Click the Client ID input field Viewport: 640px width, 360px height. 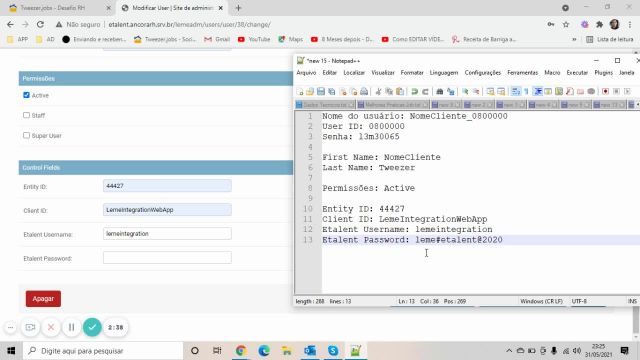[x=167, y=210]
